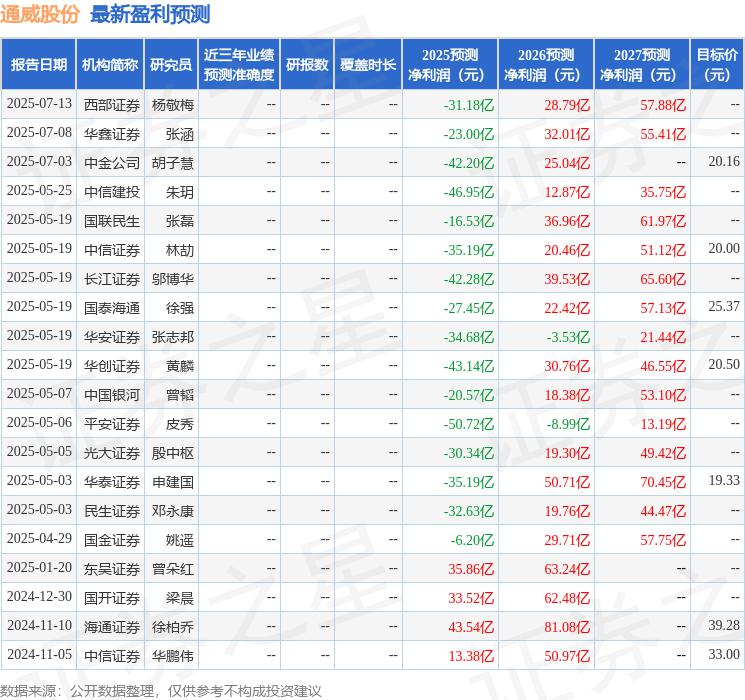745x700 pixels.
Task: Click analyst name 殷中枢
Action: (172, 453)
